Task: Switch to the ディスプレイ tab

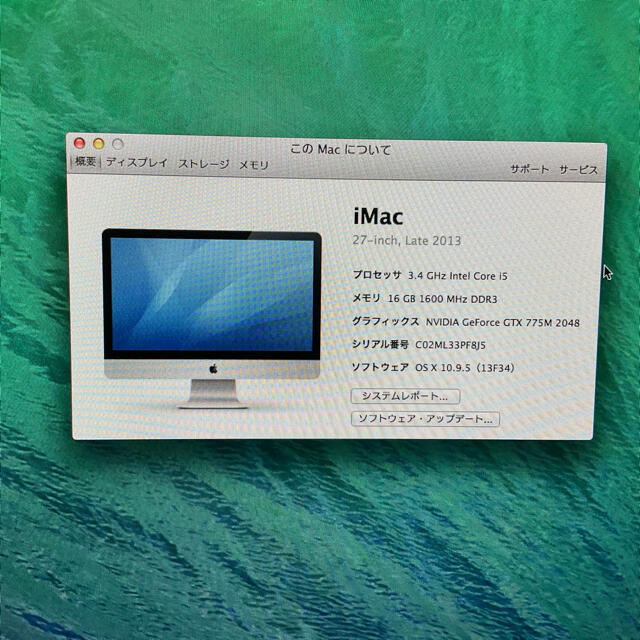Action: (137, 162)
